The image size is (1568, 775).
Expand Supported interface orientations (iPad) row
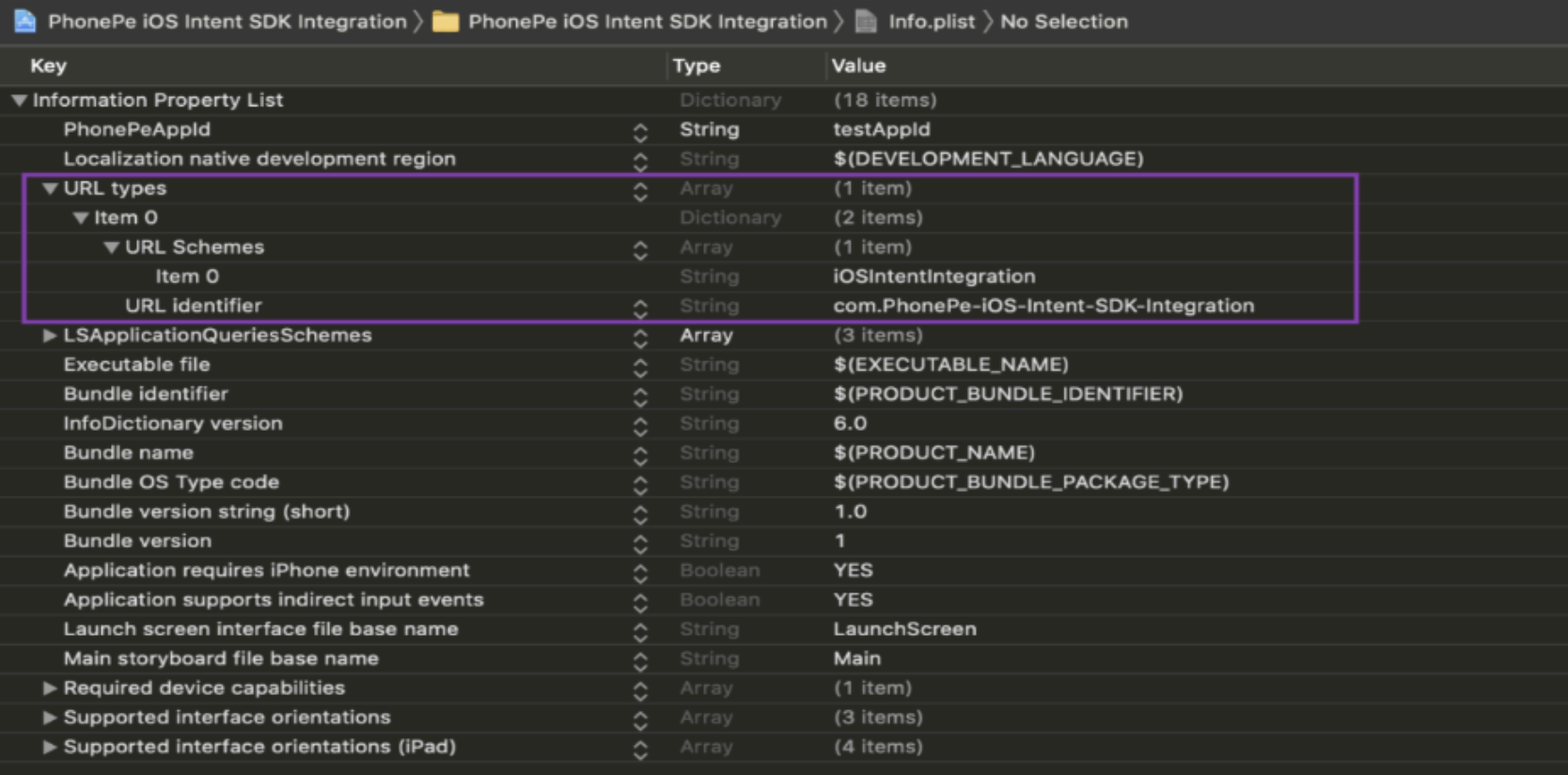(x=50, y=747)
